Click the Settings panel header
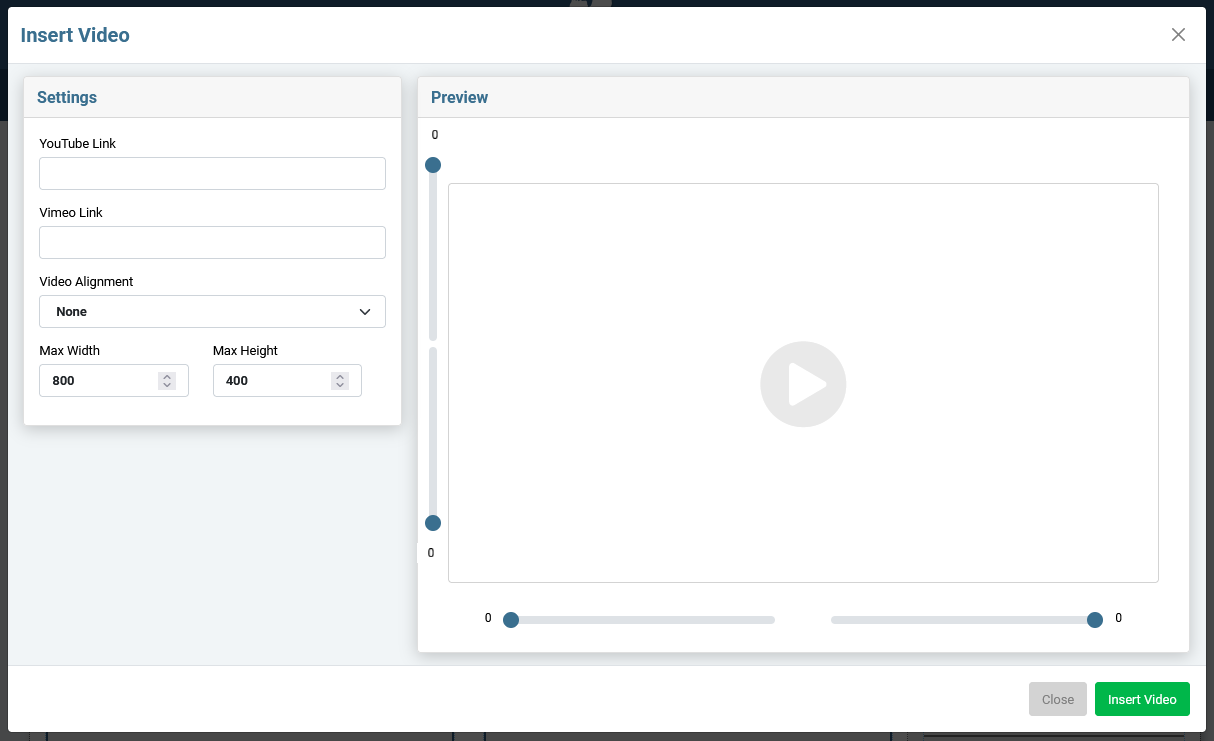The image size is (1214, 741). coord(212,97)
